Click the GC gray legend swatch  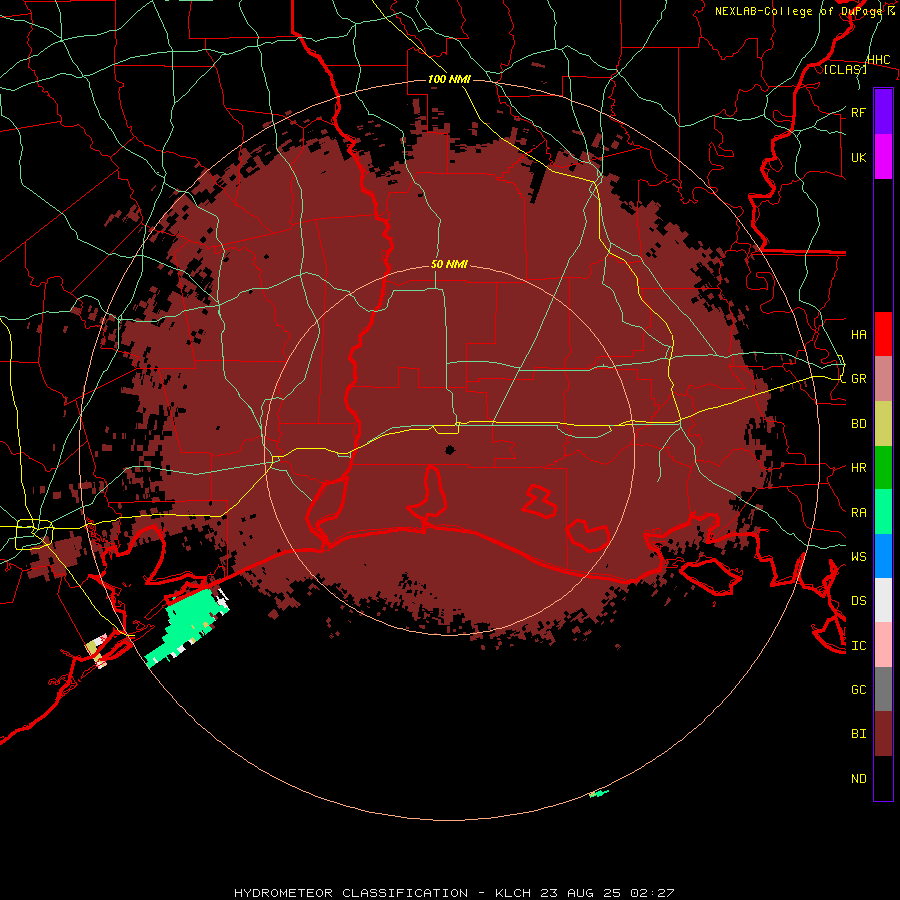pos(883,689)
